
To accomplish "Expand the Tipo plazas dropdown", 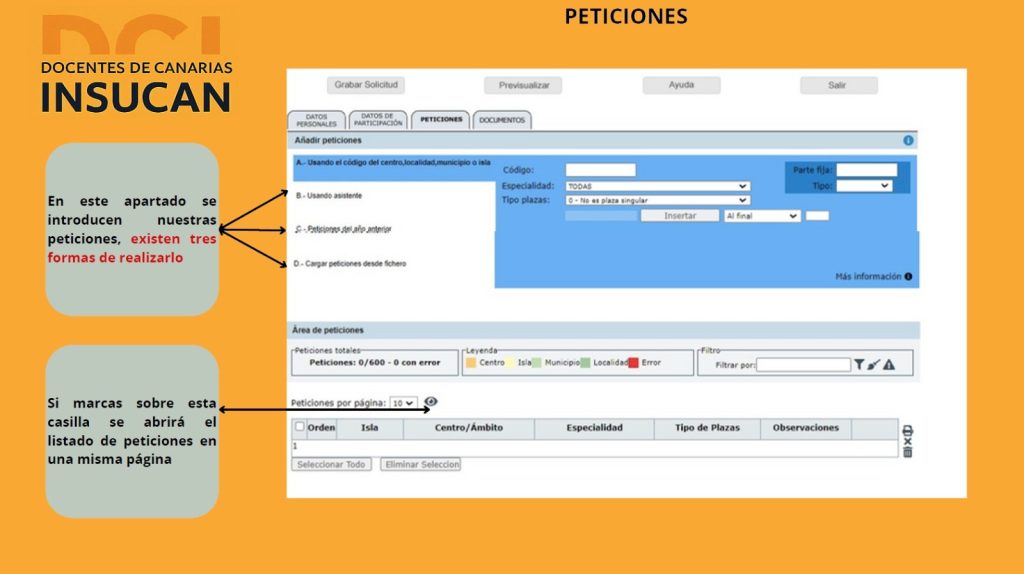I will click(657, 200).
